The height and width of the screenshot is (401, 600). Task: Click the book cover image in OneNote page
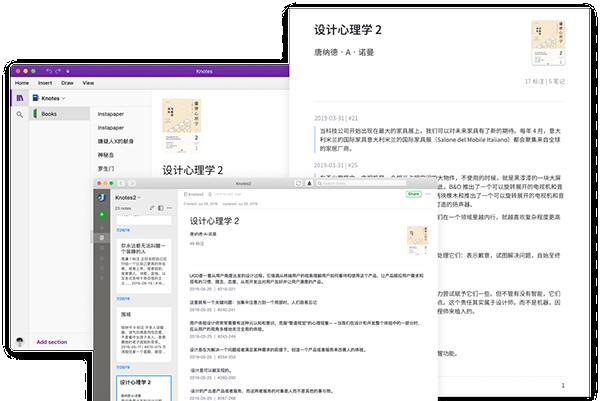[x=182, y=126]
